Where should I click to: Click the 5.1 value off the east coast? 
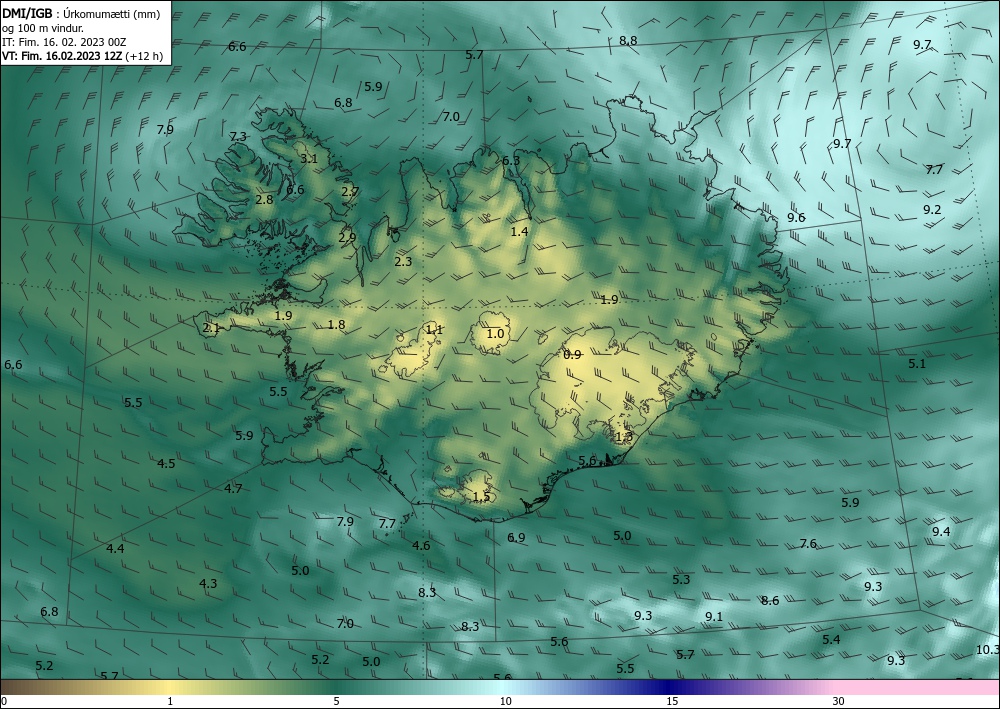(917, 363)
